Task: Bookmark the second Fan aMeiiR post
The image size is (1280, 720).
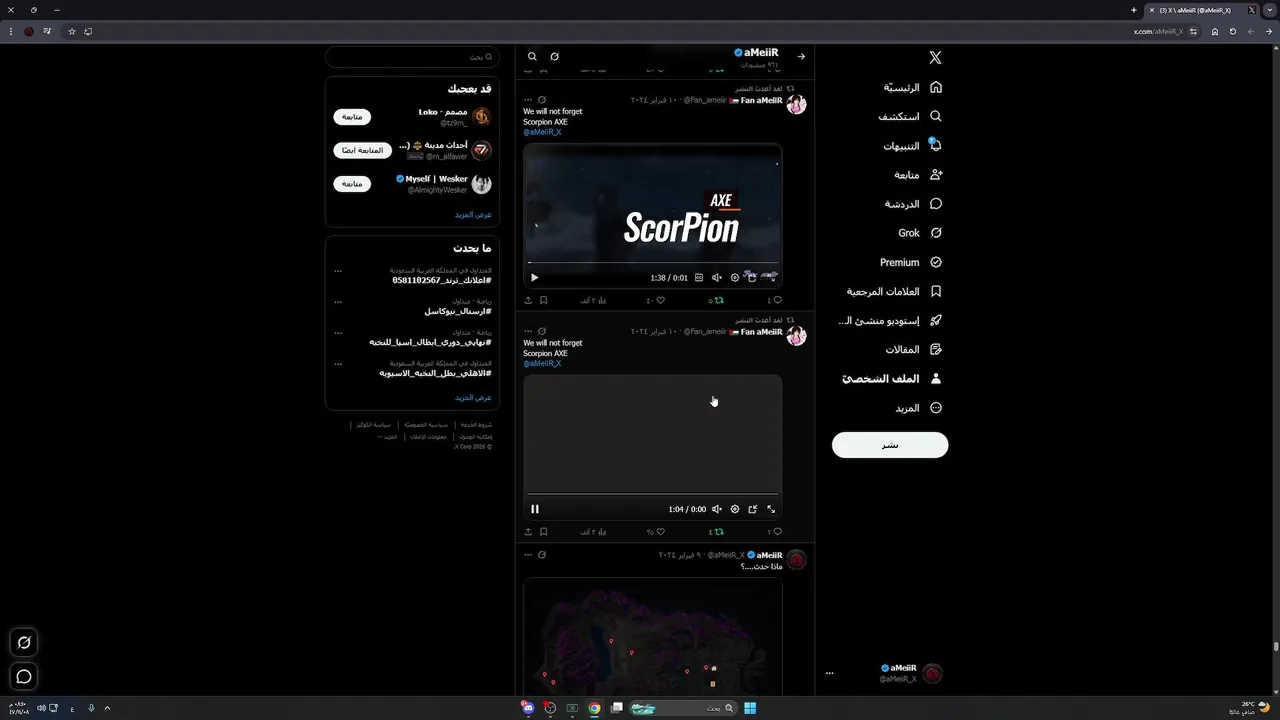Action: point(543,532)
